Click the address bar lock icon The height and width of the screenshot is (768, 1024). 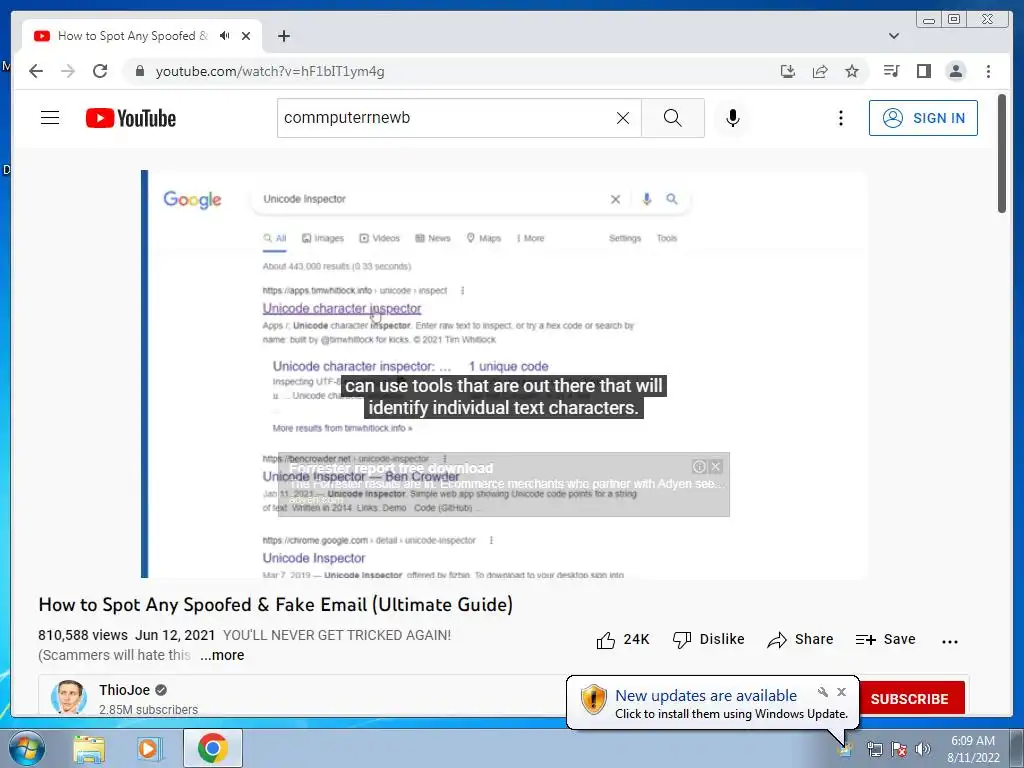point(139,71)
